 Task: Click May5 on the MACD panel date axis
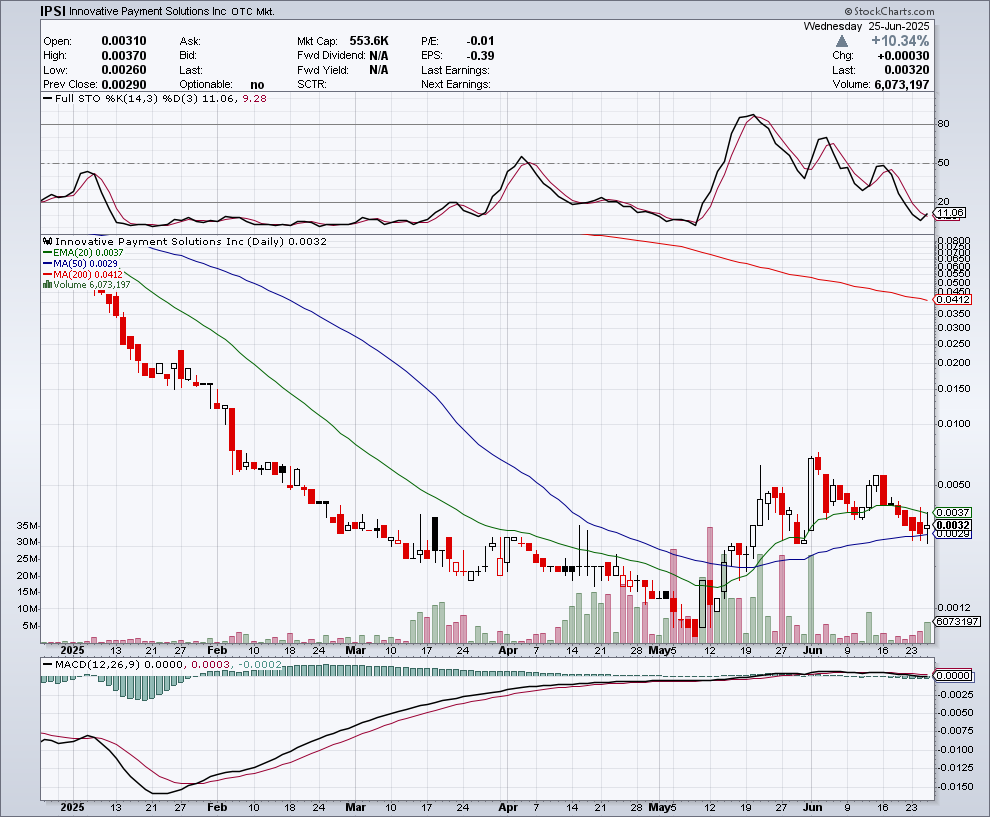(x=663, y=808)
